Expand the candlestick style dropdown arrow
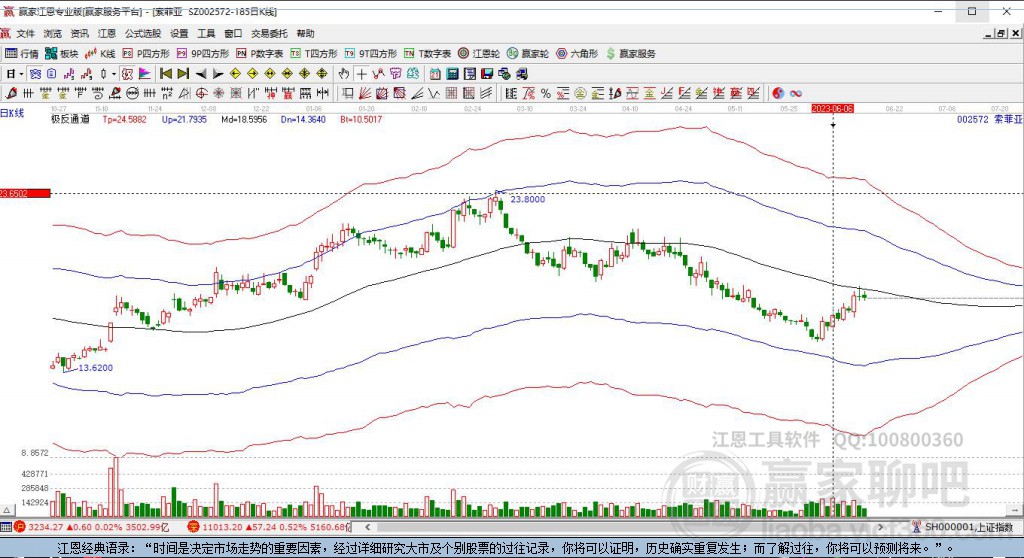Viewport: 1024px width, 558px height. tap(114, 74)
